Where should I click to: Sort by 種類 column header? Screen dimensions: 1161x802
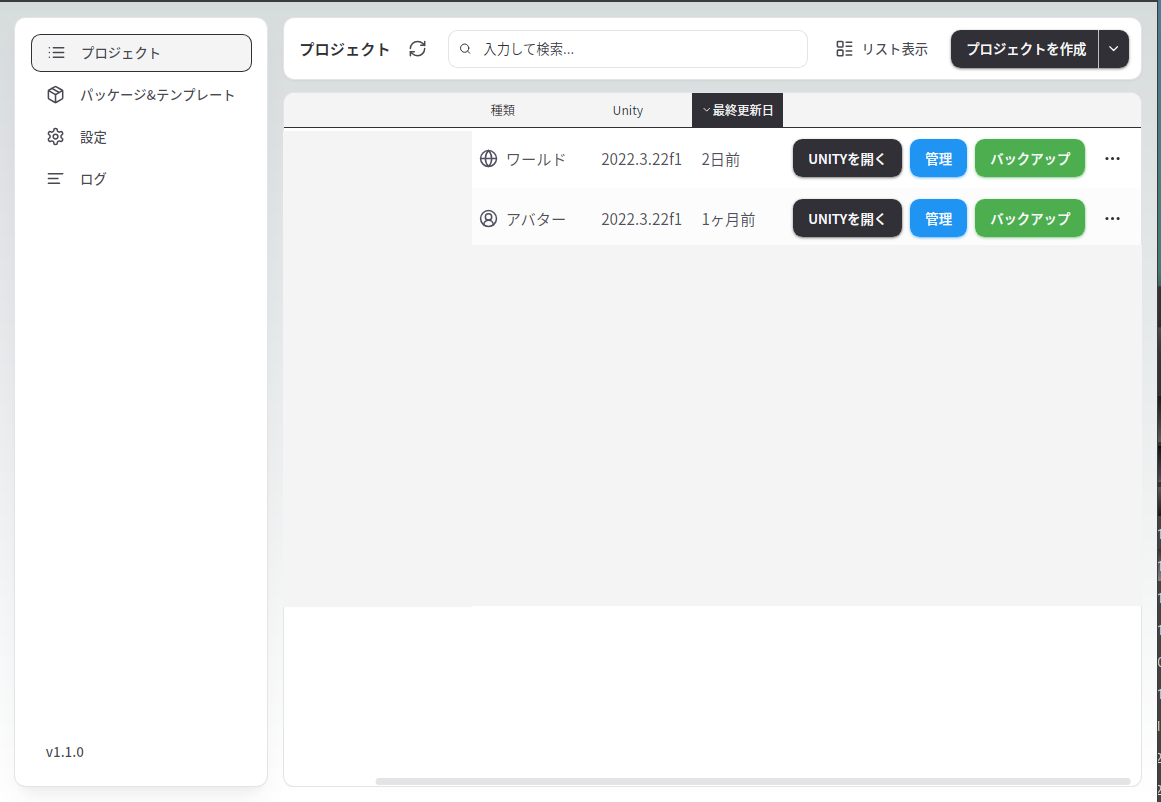(x=503, y=110)
